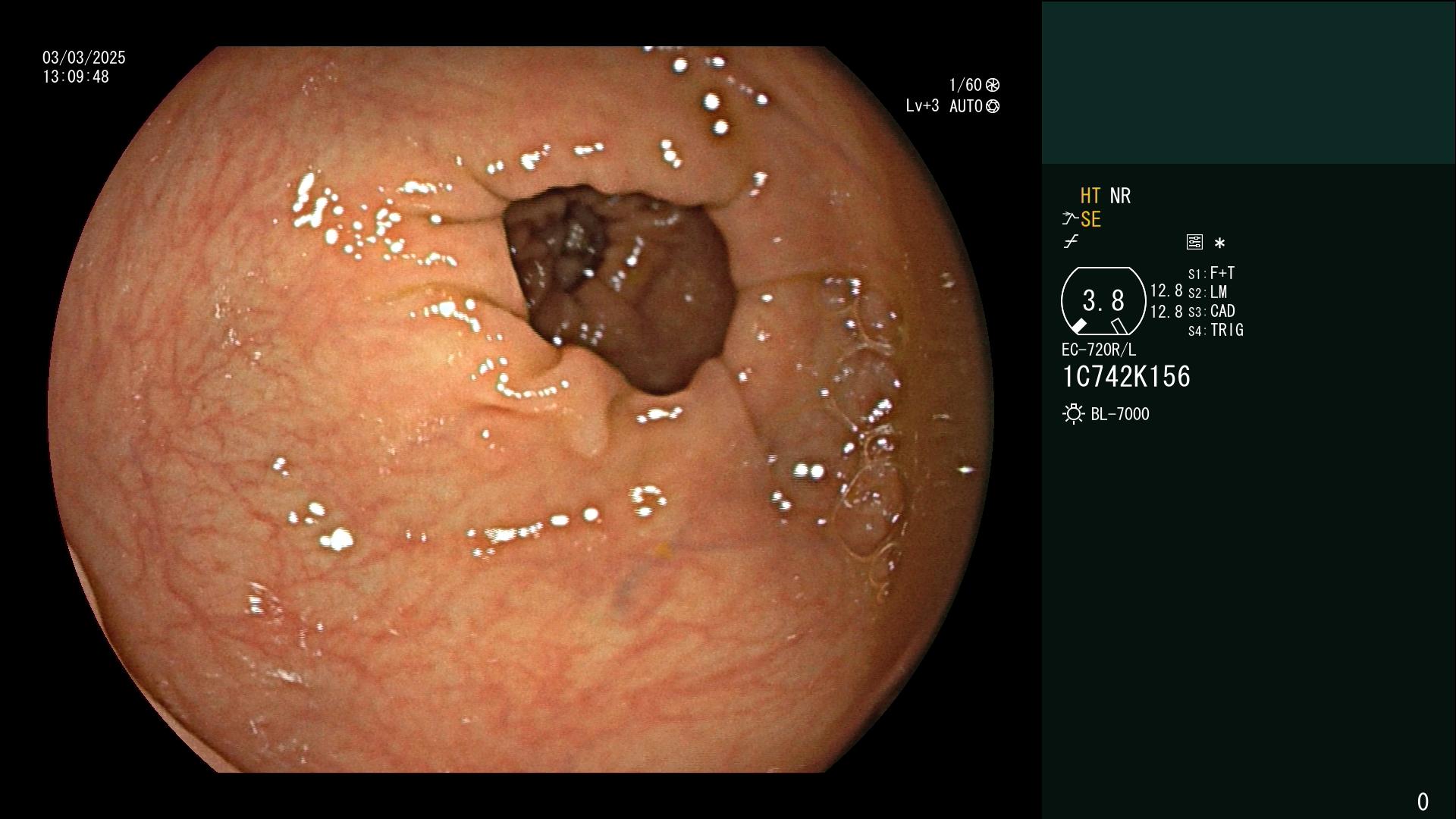Click the S1 F+T switch assignment
The height and width of the screenshot is (819, 1456).
point(1212,273)
